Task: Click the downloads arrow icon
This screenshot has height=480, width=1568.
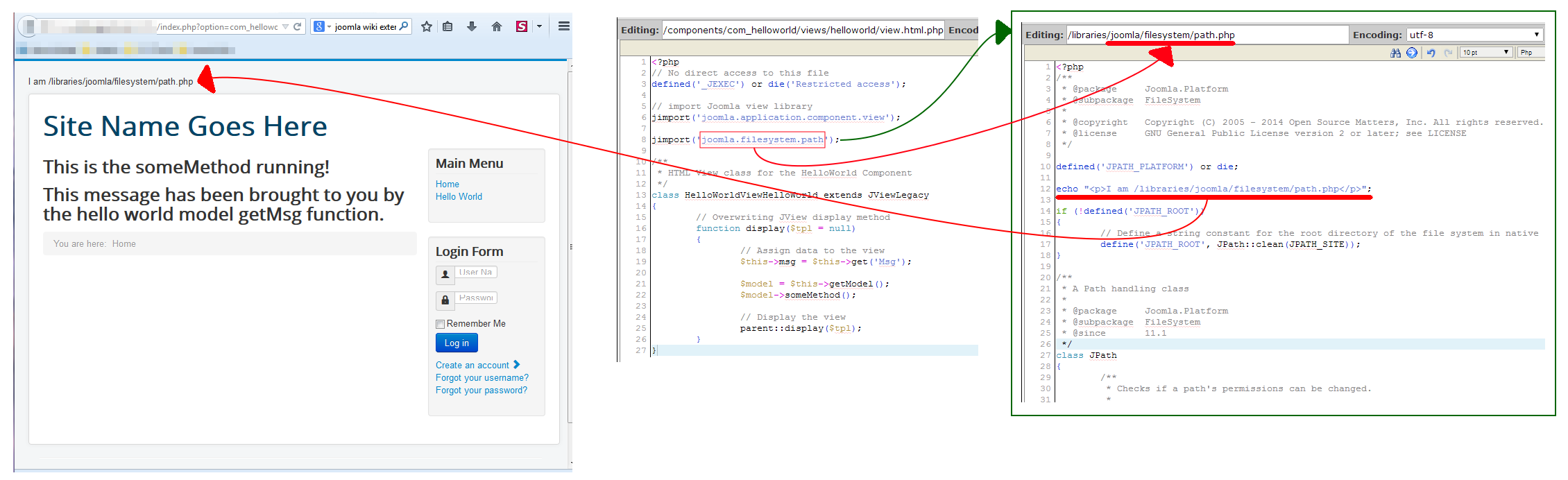Action: tap(472, 26)
